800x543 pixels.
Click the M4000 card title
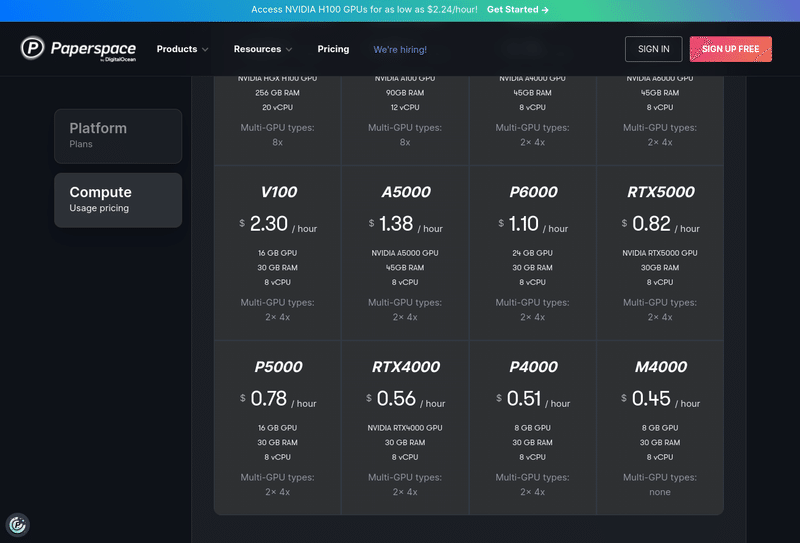[x=661, y=366]
